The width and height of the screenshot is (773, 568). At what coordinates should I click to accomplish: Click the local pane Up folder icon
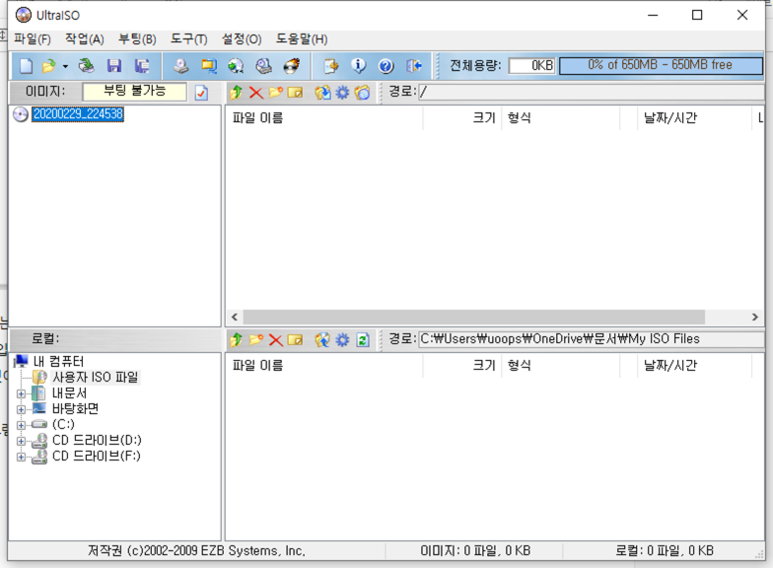click(x=236, y=339)
